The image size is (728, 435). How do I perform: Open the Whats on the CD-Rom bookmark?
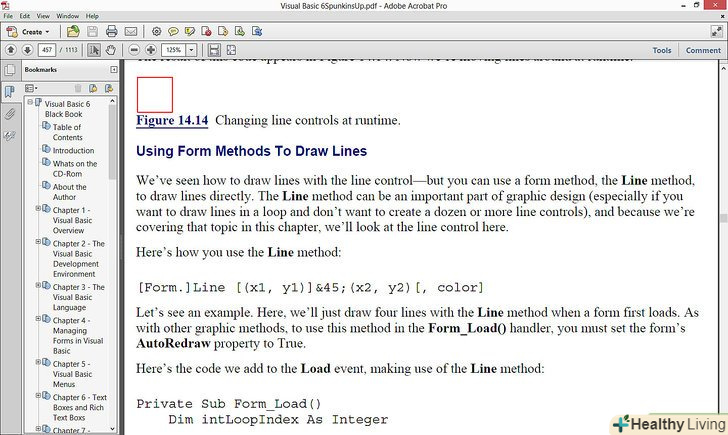pyautogui.click(x=75, y=169)
